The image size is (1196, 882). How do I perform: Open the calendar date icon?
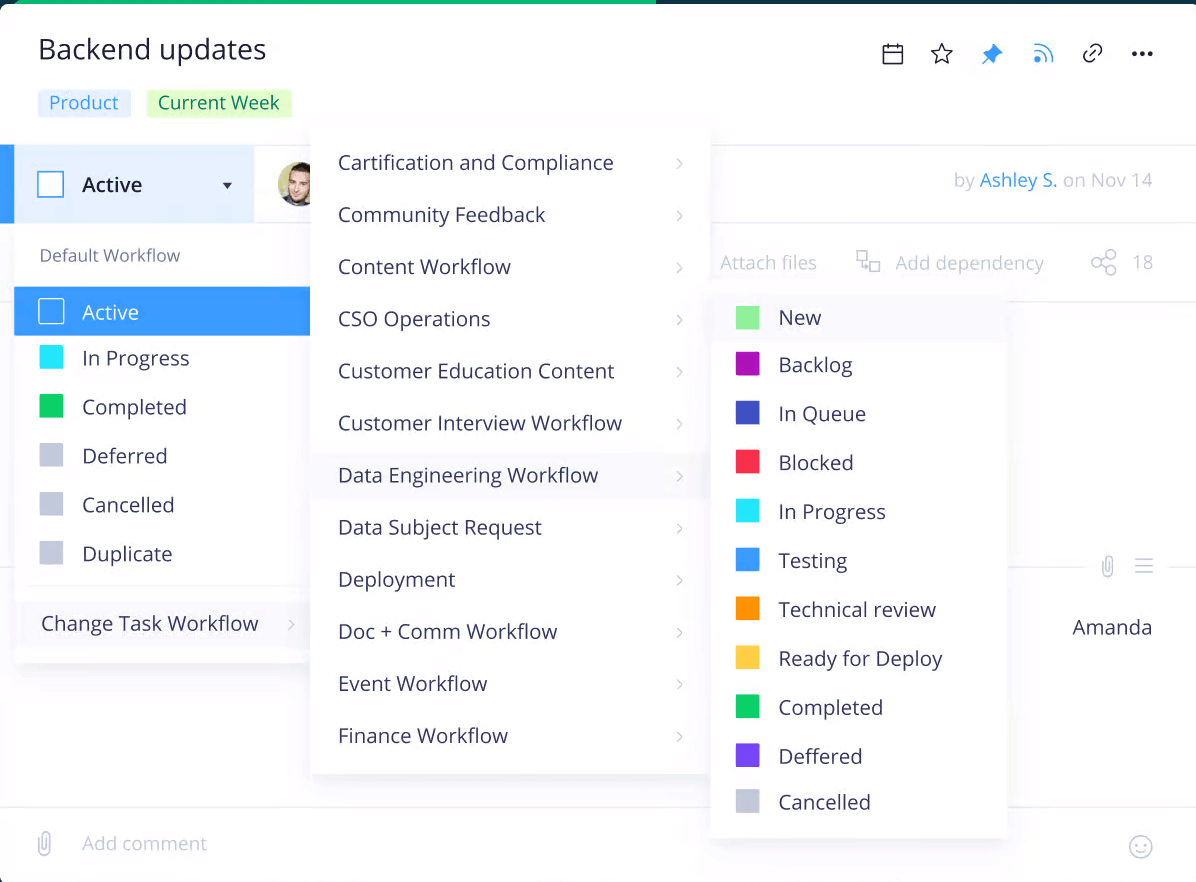[892, 54]
